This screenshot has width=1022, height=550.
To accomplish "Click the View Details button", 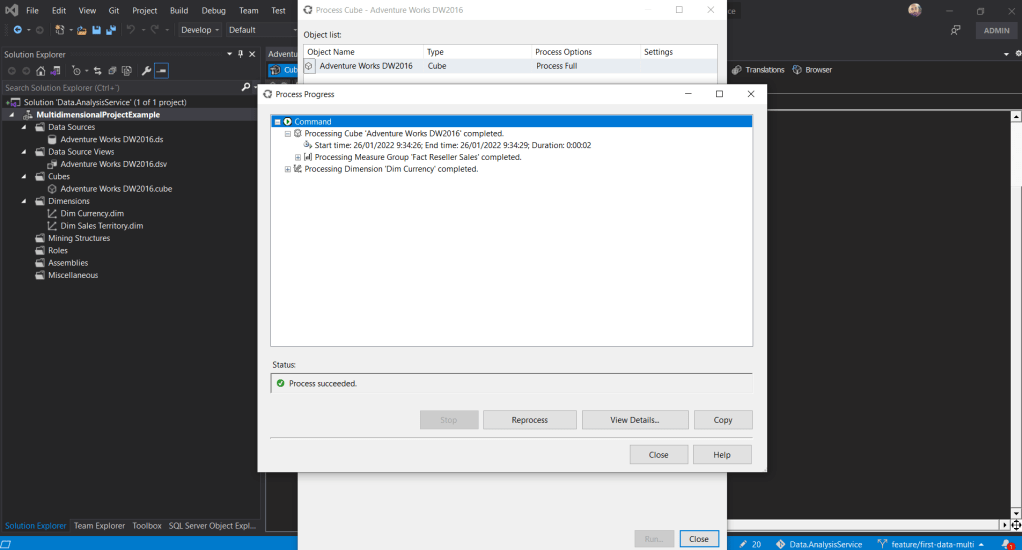I will 634,420.
